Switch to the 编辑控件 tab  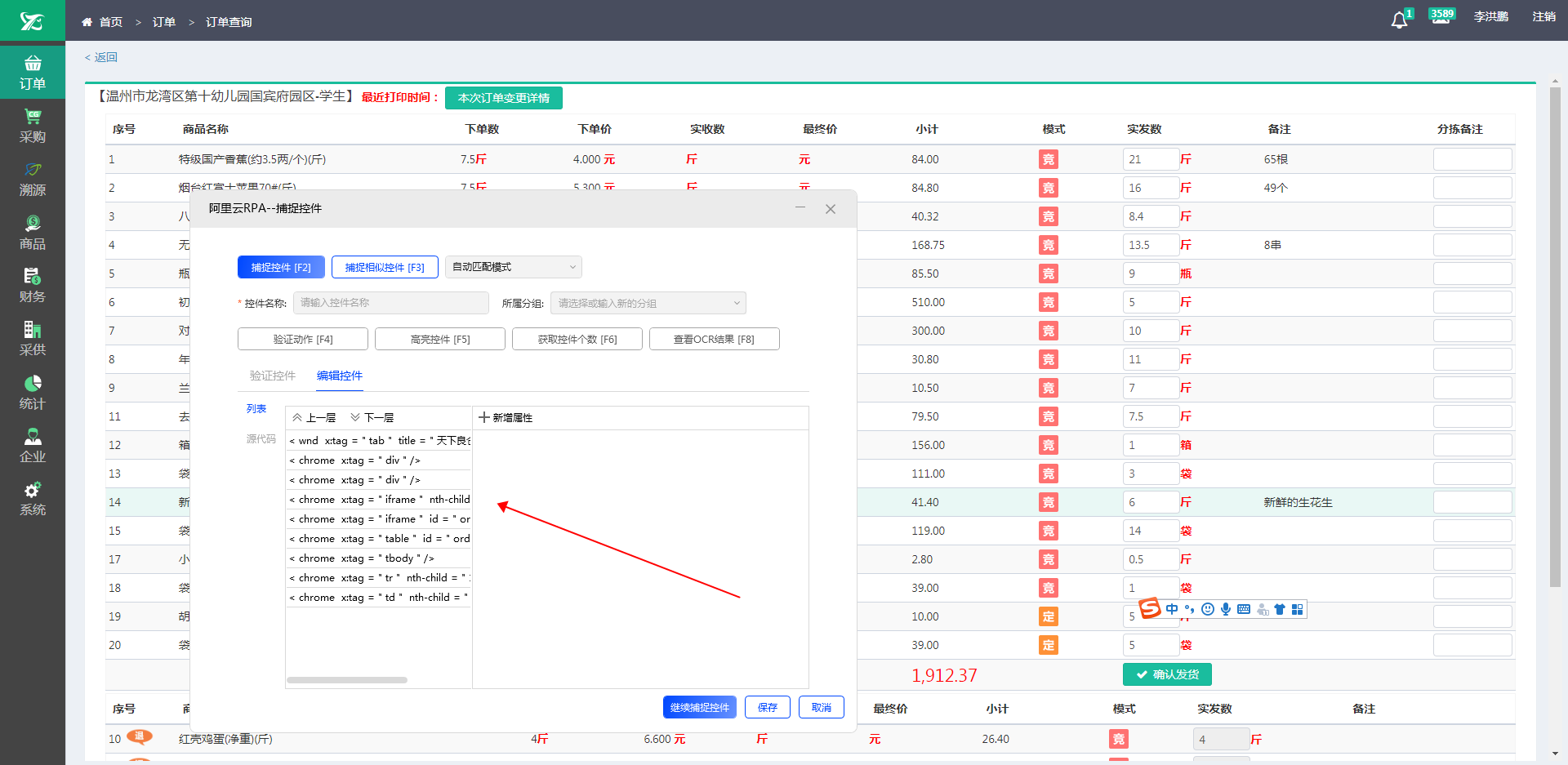(x=340, y=376)
